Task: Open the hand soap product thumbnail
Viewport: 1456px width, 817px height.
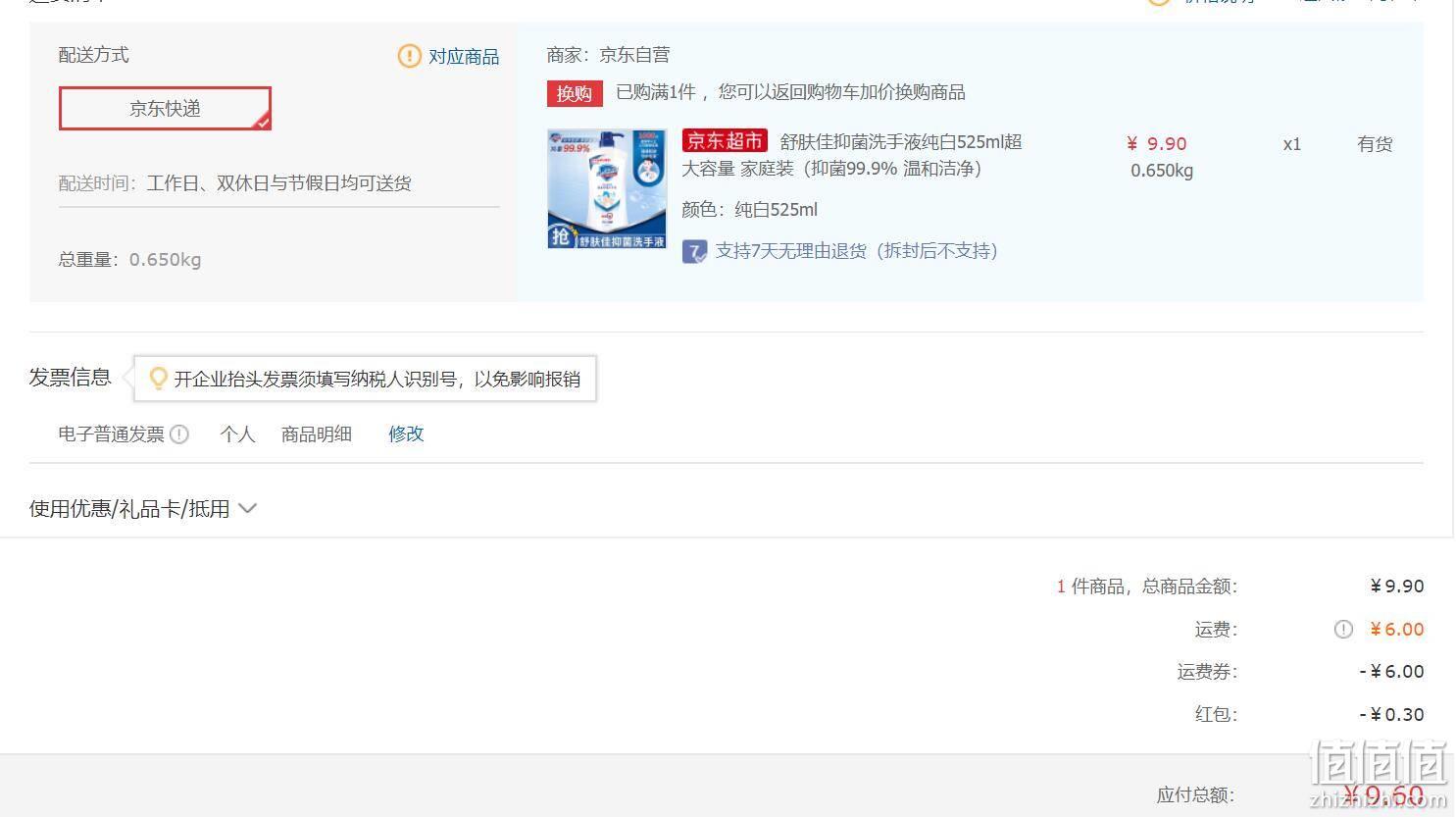Action: click(x=607, y=188)
